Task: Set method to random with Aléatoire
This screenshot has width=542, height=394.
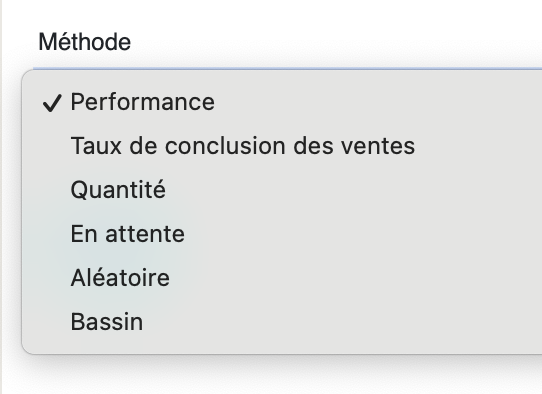Action: click(x=120, y=278)
